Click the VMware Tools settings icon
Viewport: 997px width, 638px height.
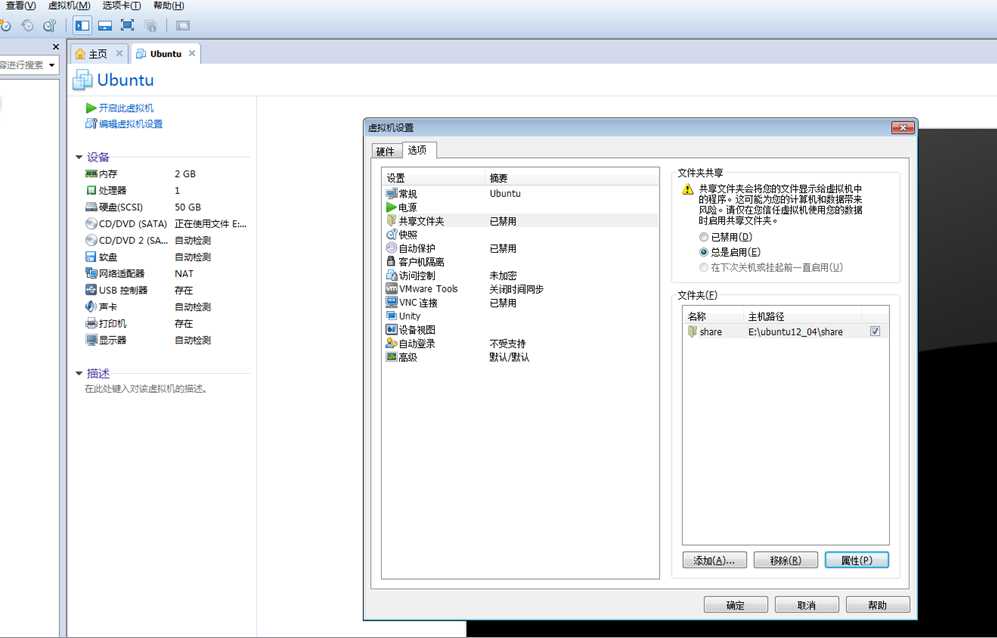[391, 289]
